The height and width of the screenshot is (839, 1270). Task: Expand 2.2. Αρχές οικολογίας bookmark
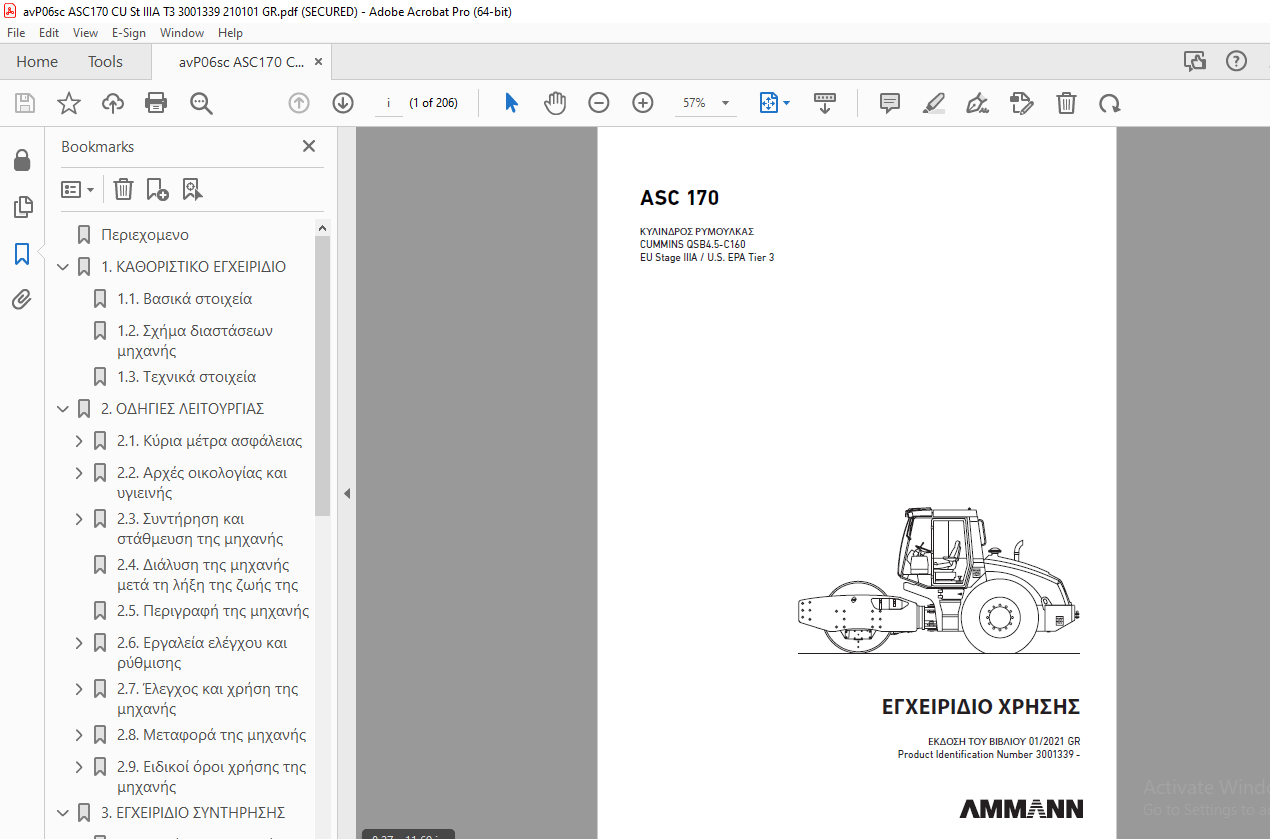[79, 473]
